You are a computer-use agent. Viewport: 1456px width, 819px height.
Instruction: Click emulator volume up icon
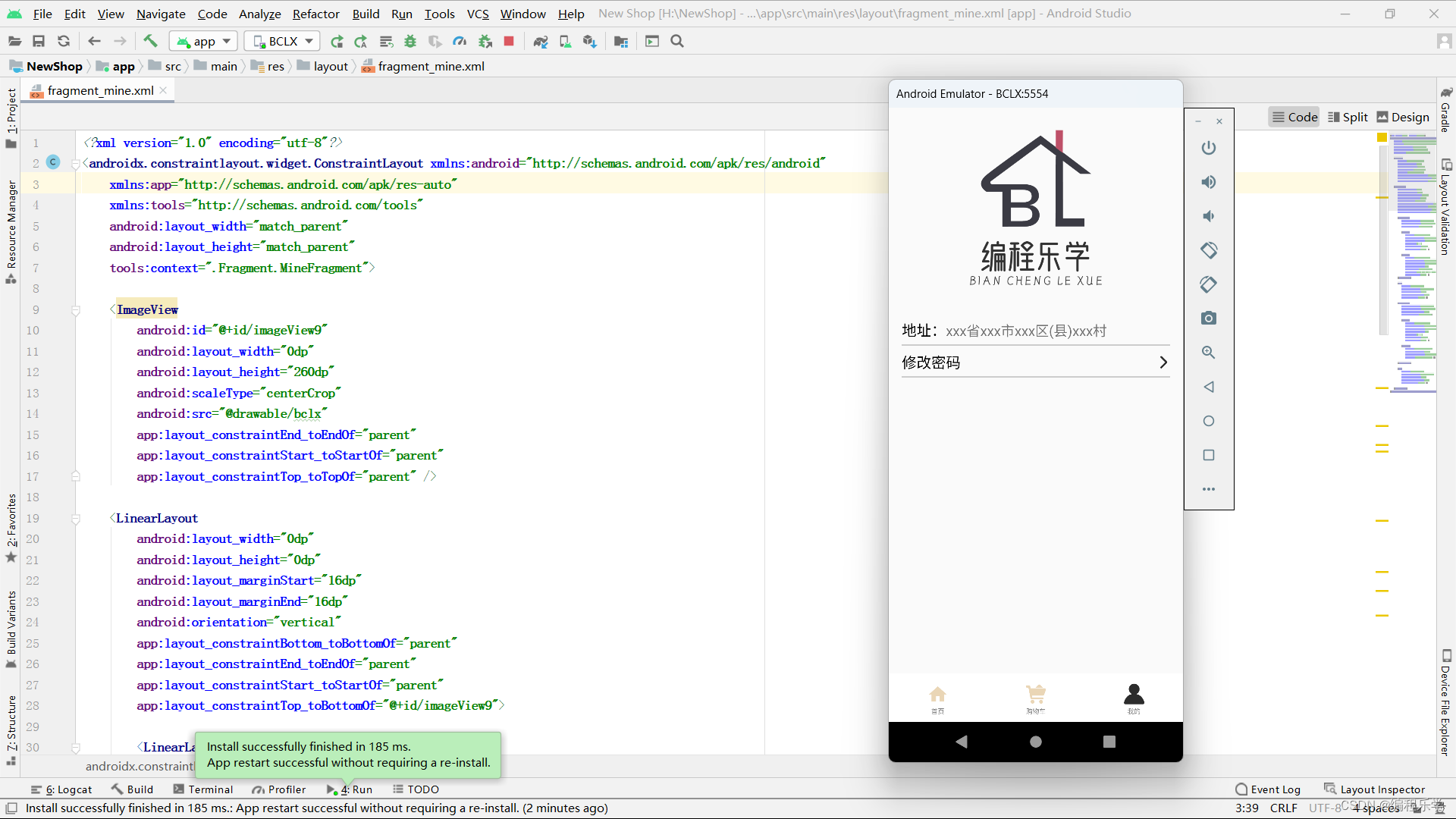1209,182
